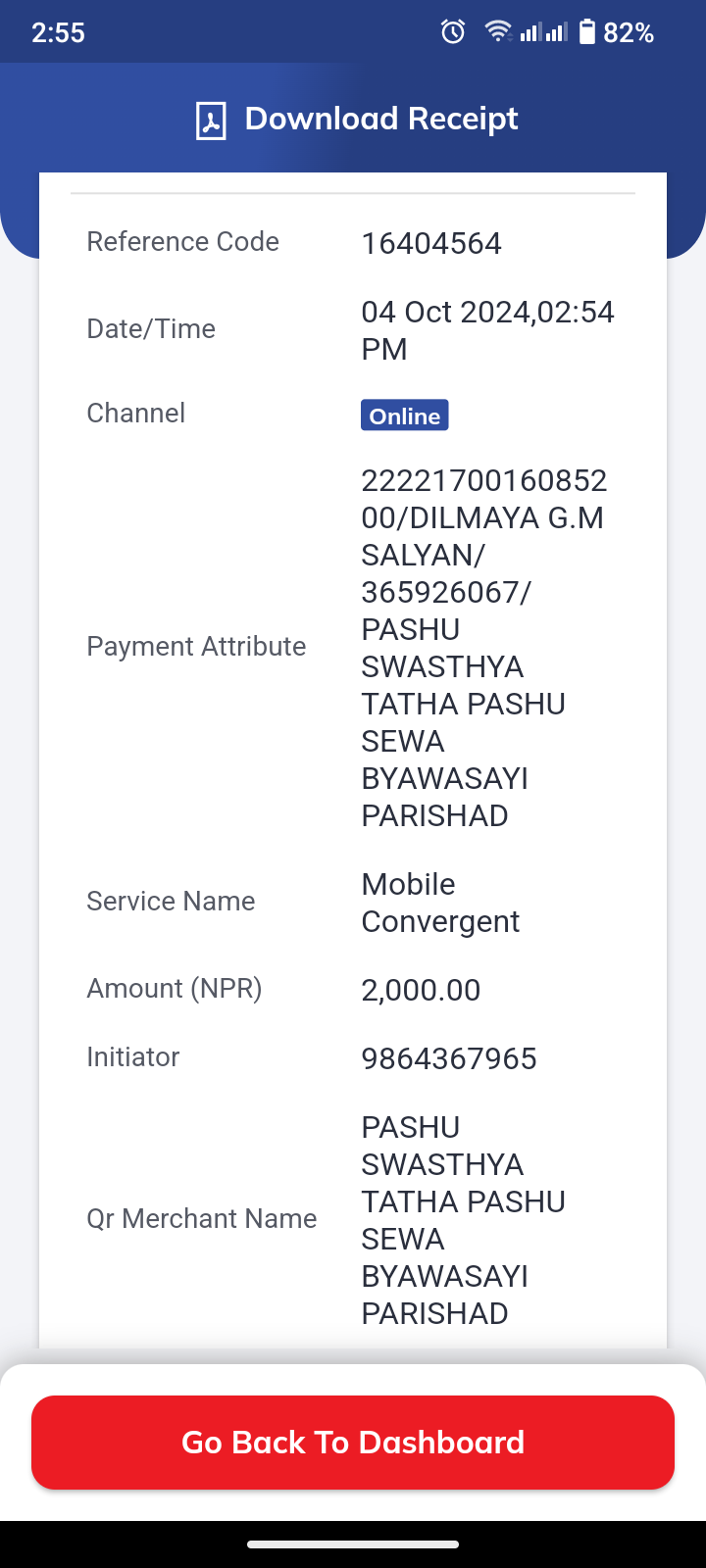
Task: Go back to dashboard via red button
Action: click(x=353, y=1443)
